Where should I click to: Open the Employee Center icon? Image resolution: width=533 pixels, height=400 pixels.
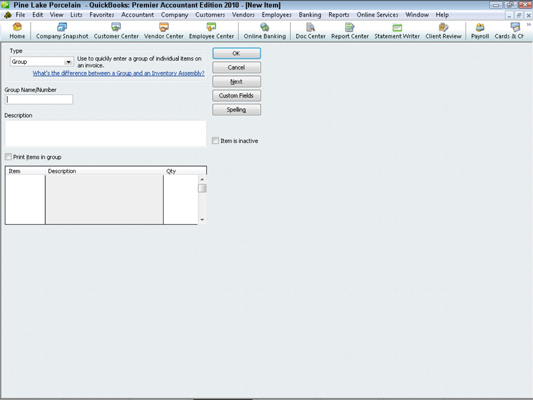coord(211,31)
